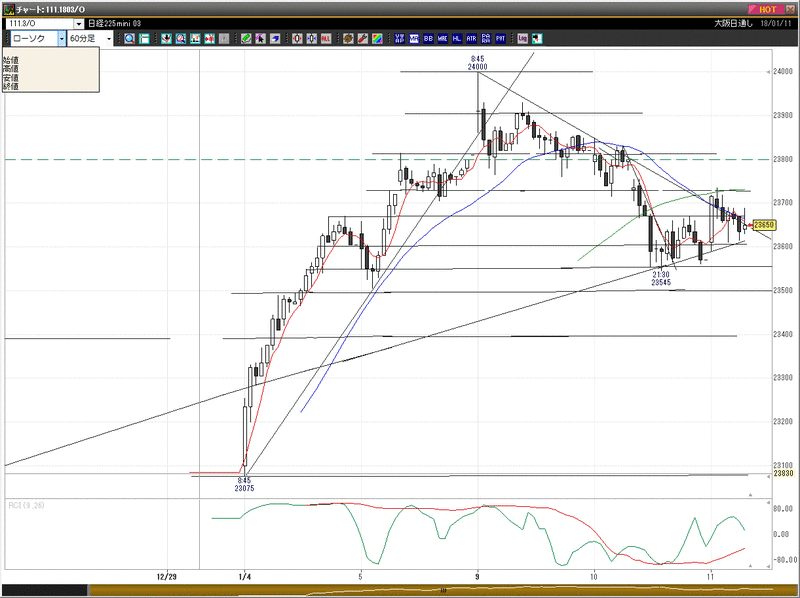The height and width of the screenshot is (598, 800).
Task: Click the pink HOT button
Action: [x=767, y=9]
